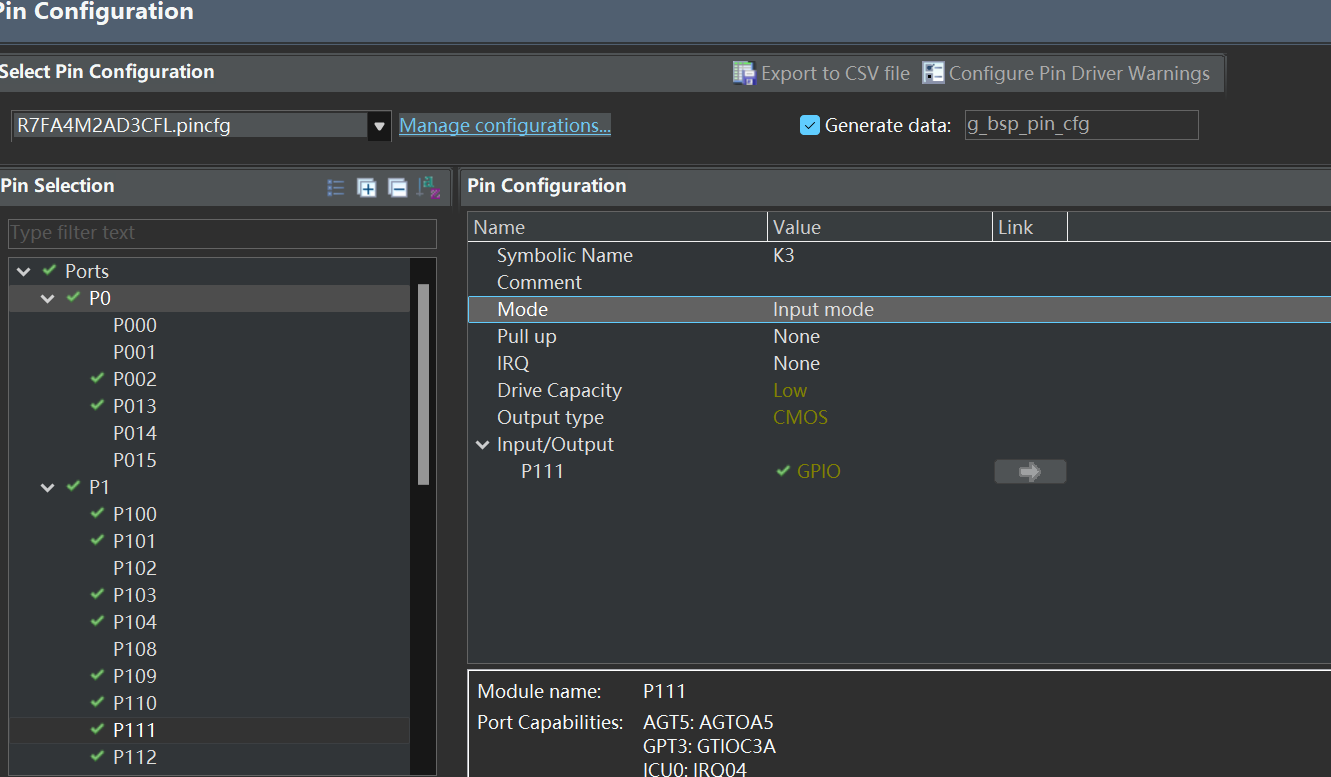Screen dimensions: 1331x777
Task: Select pin P015 in the tree
Action: pyautogui.click(x=134, y=460)
